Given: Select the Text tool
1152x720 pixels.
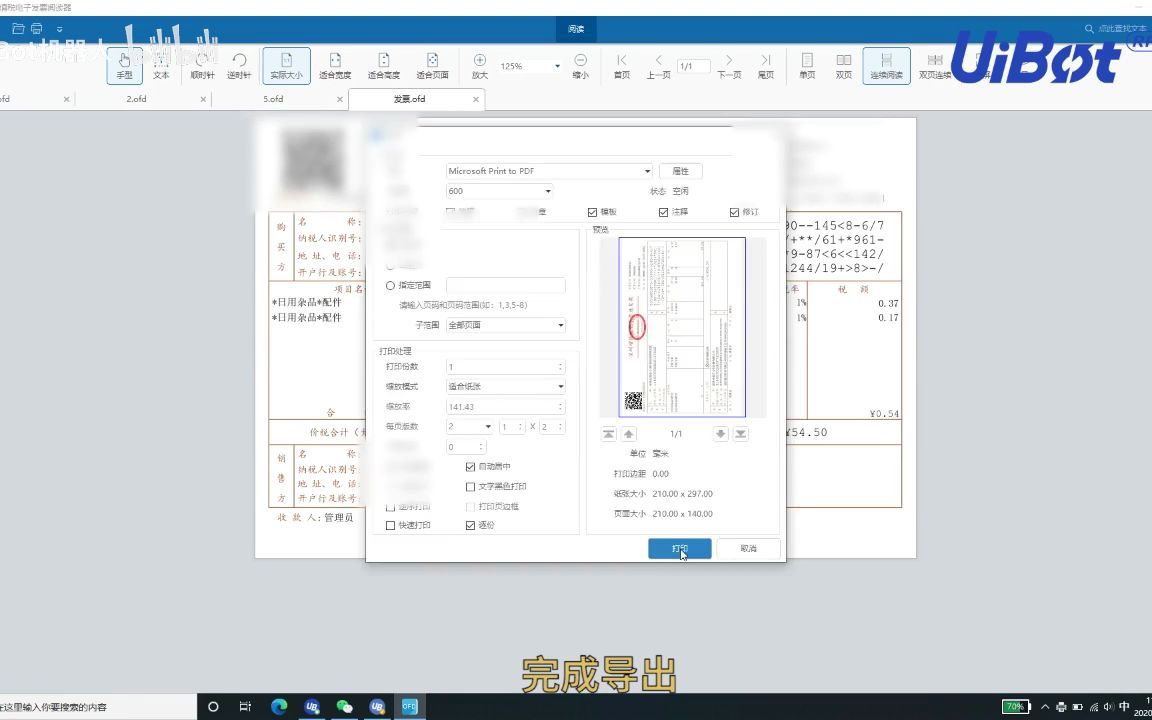Looking at the screenshot, I should (161, 66).
